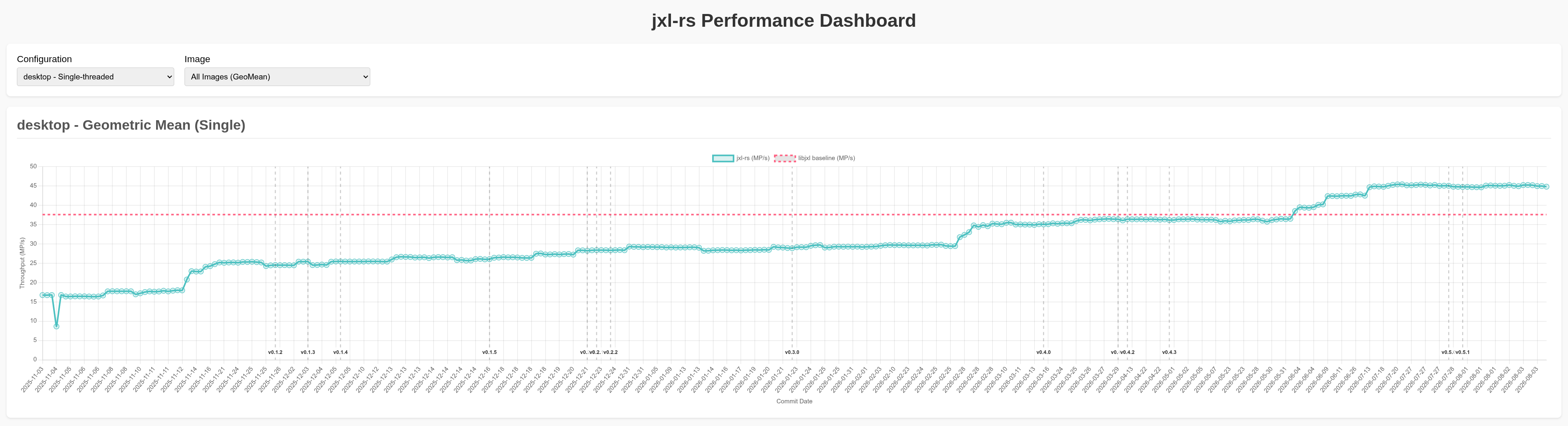This screenshot has width=1568, height=426.
Task: Open the Image selection dropdown
Action: pyautogui.click(x=277, y=77)
